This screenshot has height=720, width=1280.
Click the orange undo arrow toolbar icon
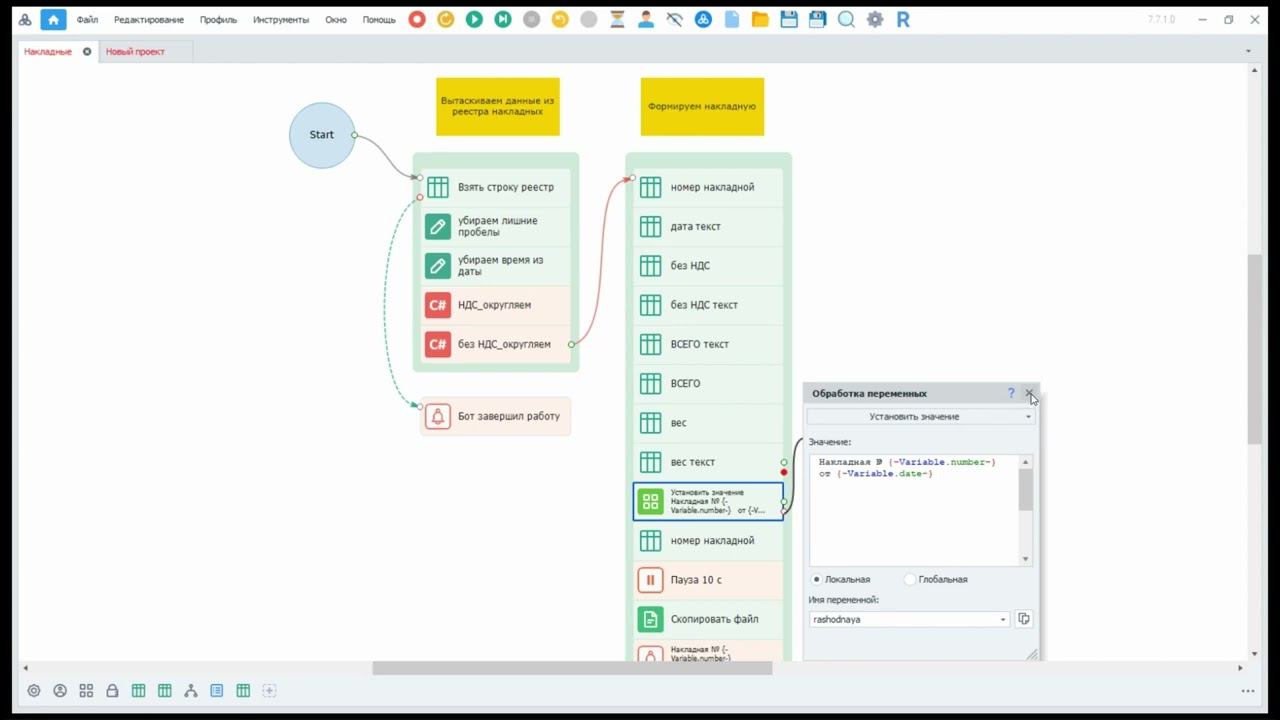[x=560, y=19]
